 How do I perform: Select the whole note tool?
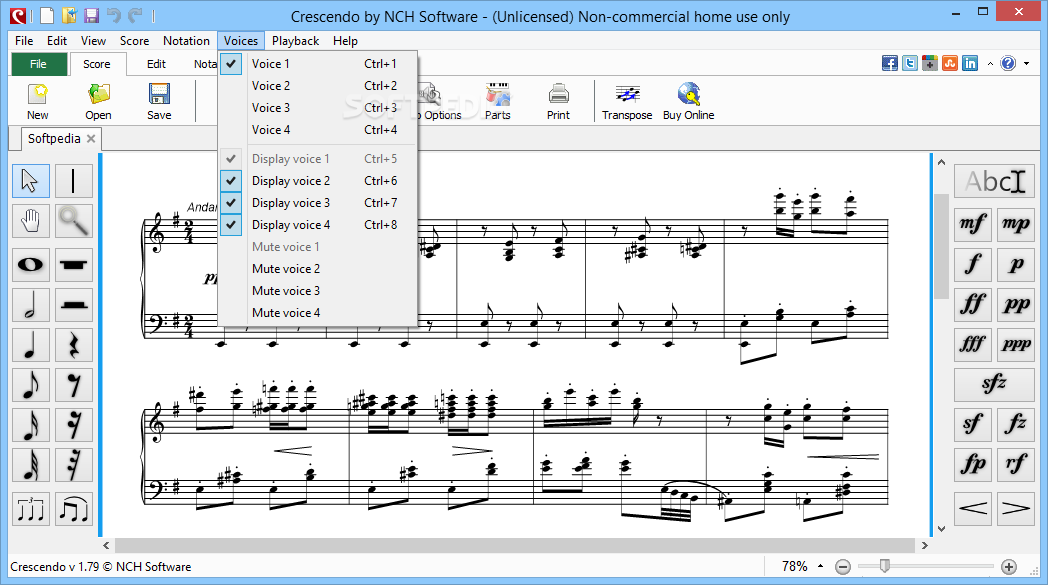point(31,265)
